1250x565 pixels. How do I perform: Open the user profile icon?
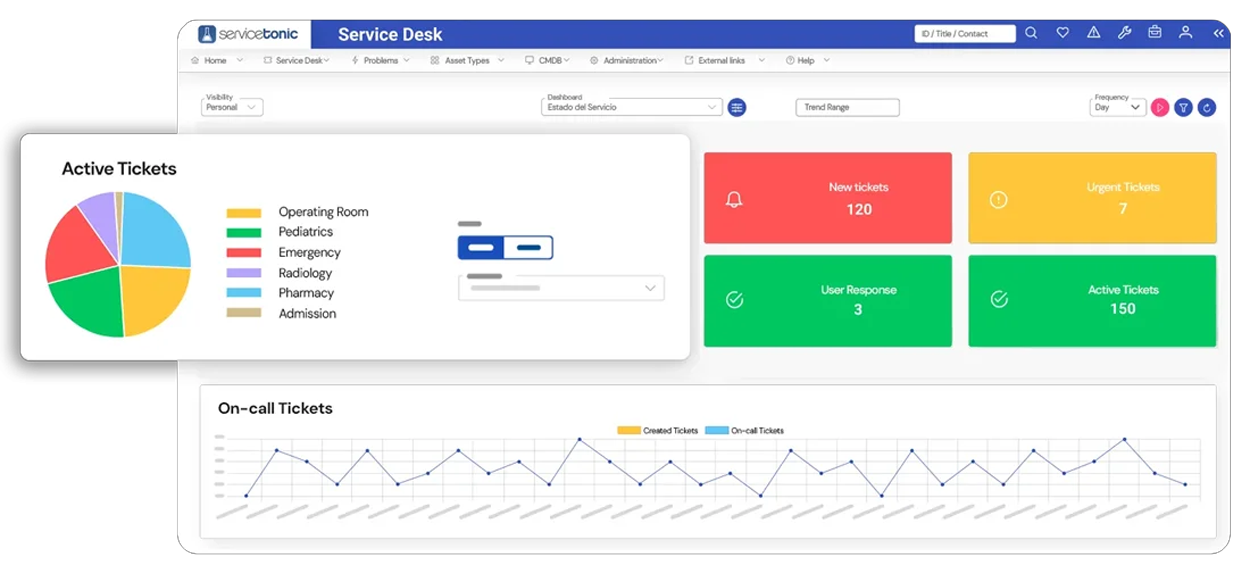pyautogui.click(x=1185, y=33)
